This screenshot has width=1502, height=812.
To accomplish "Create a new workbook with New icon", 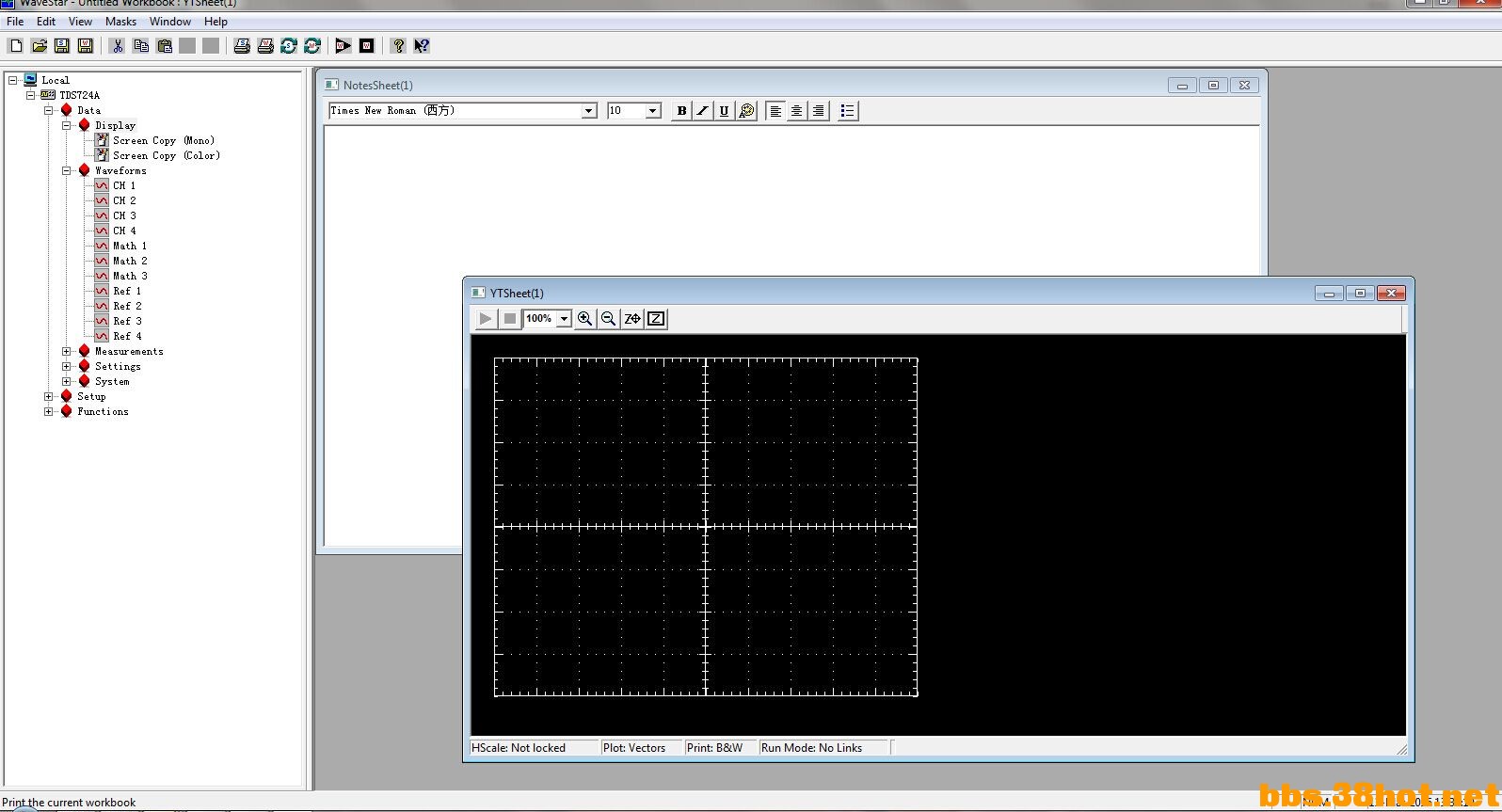I will pyautogui.click(x=16, y=45).
